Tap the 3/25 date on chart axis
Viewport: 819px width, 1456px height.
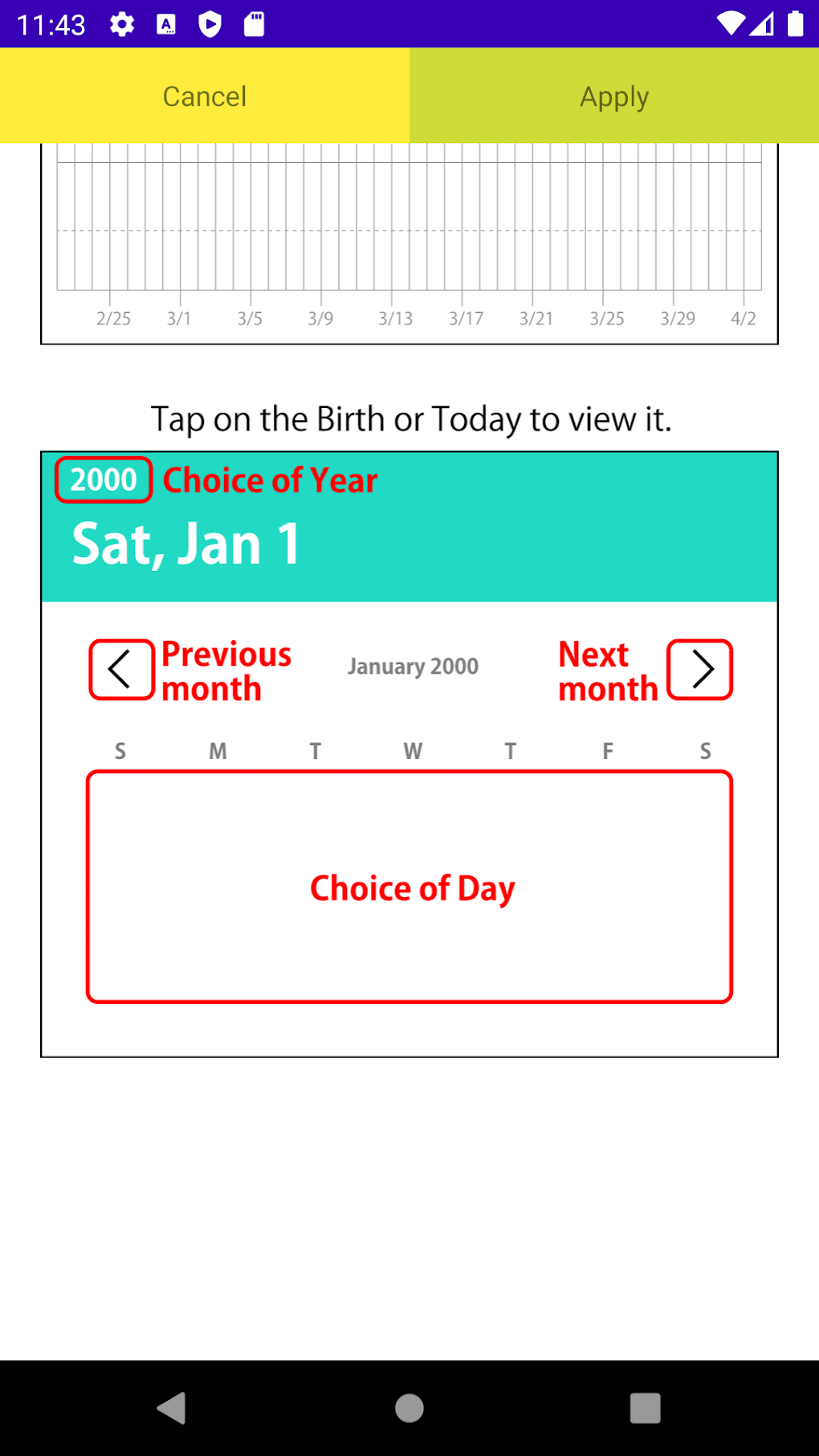click(607, 319)
